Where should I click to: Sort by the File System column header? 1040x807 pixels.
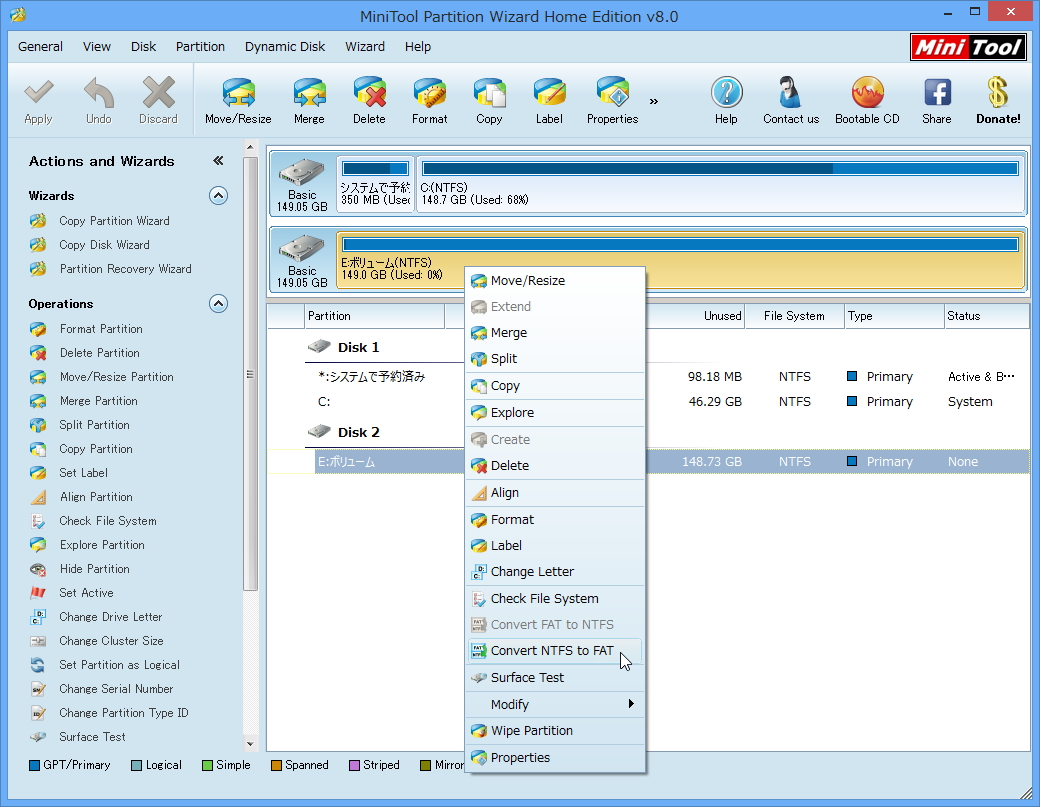pyautogui.click(x=794, y=316)
